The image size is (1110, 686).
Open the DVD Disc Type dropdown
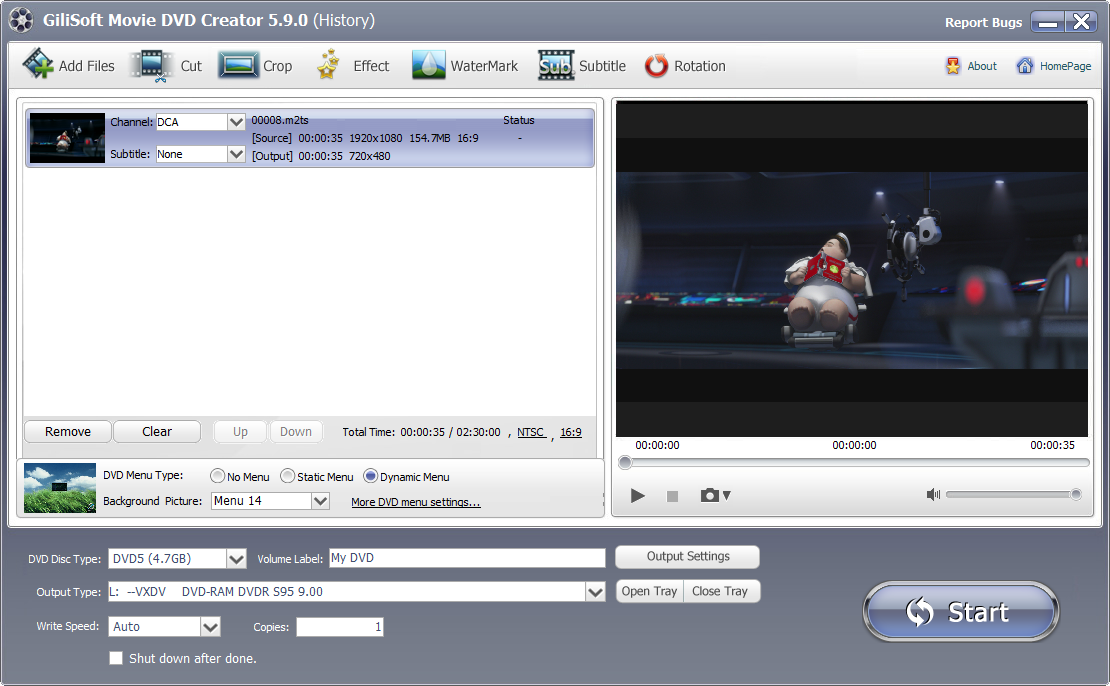236,558
